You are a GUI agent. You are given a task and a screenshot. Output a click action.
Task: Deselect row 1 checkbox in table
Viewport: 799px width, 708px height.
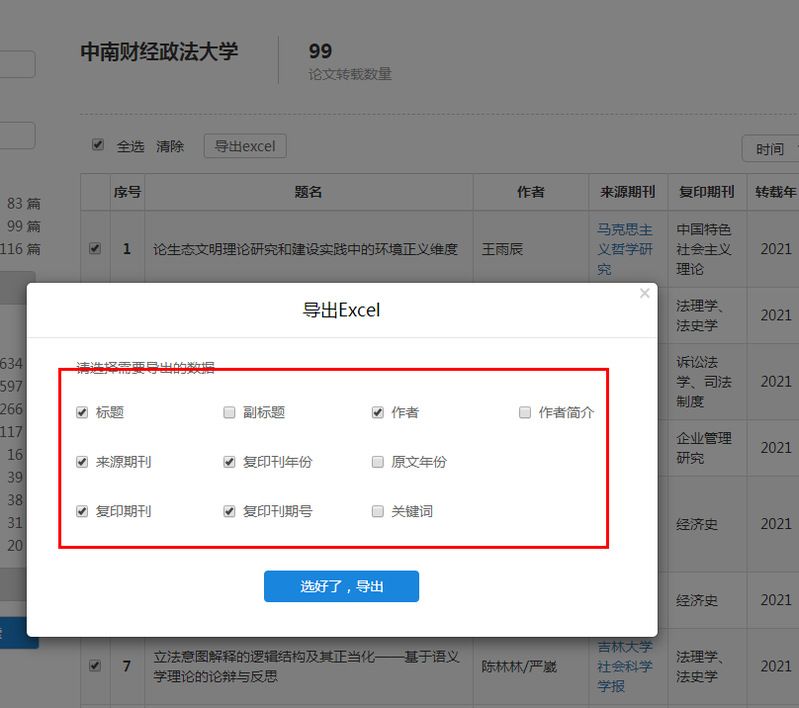(95, 248)
